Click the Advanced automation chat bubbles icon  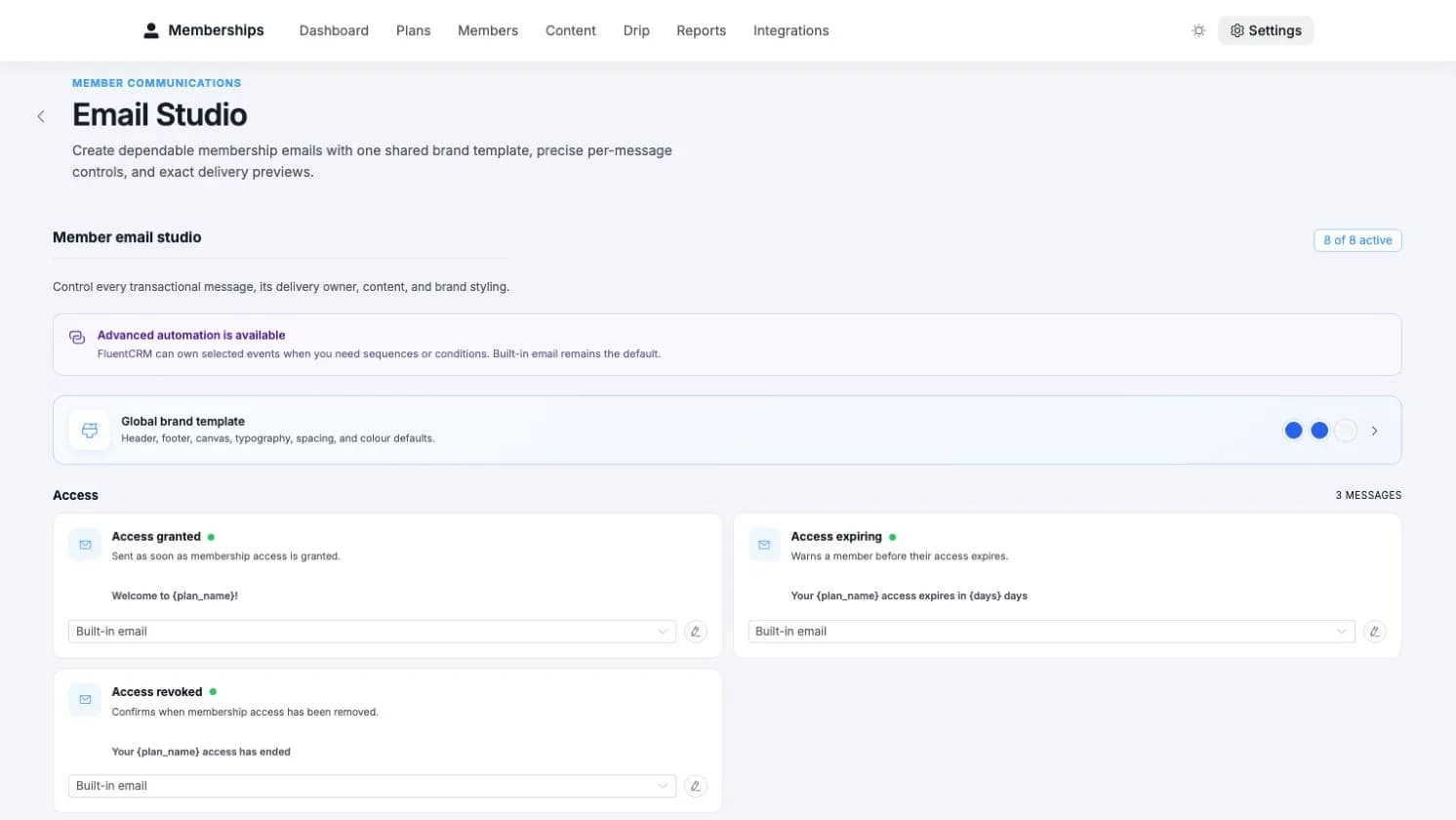click(x=77, y=337)
